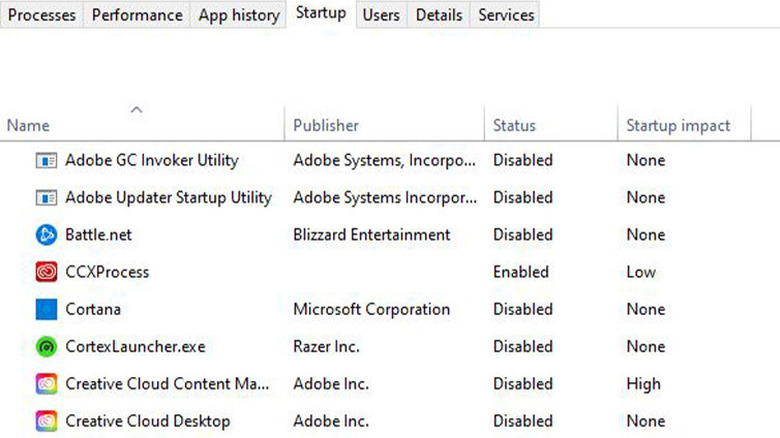
Task: Sort by the Name column header
Action: [x=28, y=126]
